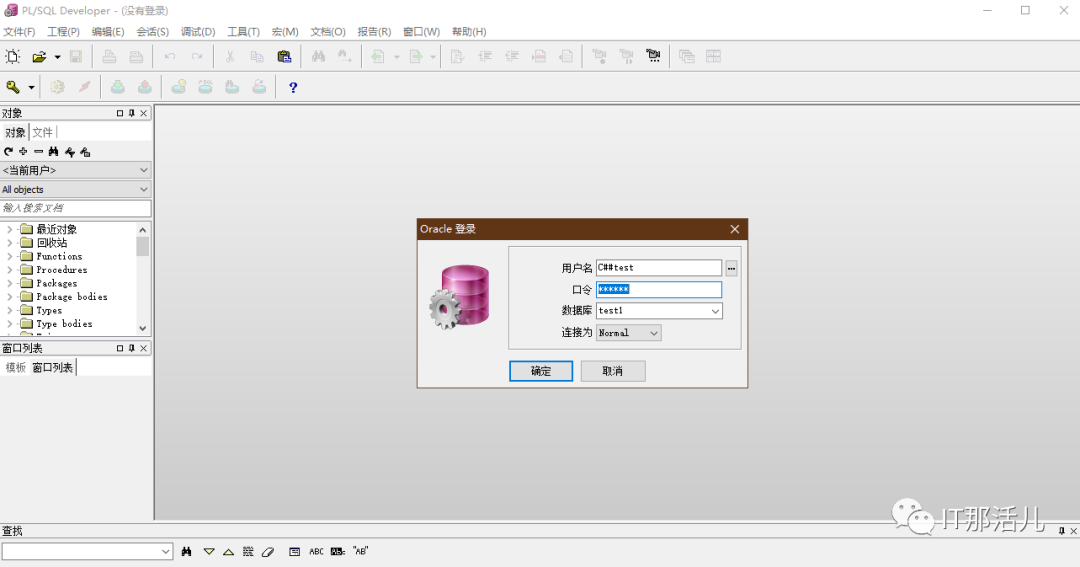This screenshot has height=567, width=1080.
Task: Open the dropdown arrow beside Open folder
Action: (x=57, y=57)
